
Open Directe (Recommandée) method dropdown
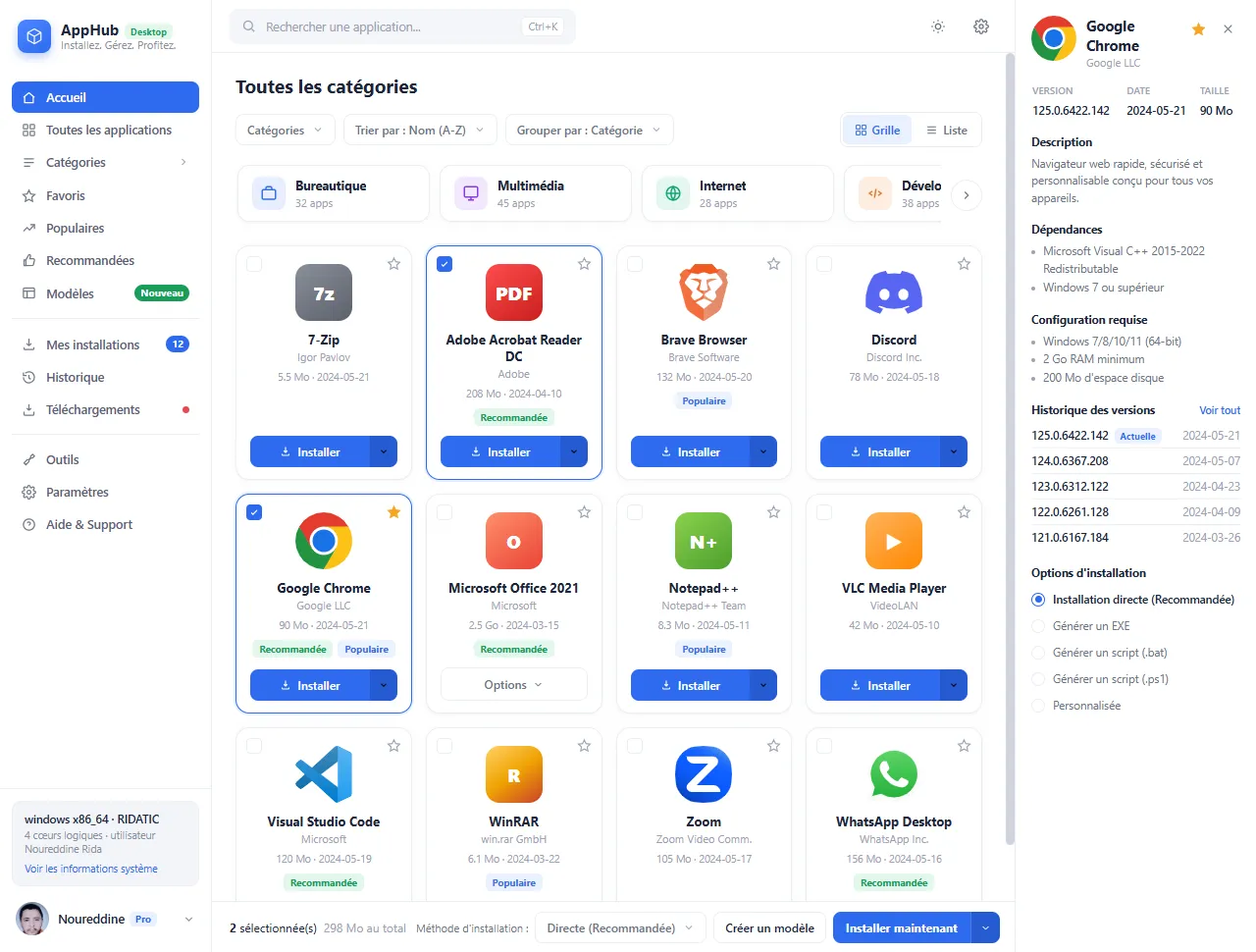pyautogui.click(x=620, y=927)
